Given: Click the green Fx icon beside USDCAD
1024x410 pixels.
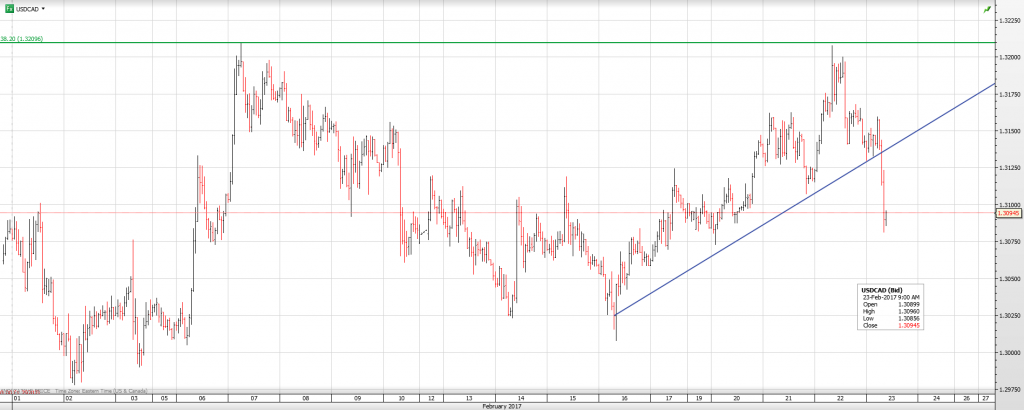Looking at the screenshot, I should [x=9, y=8].
